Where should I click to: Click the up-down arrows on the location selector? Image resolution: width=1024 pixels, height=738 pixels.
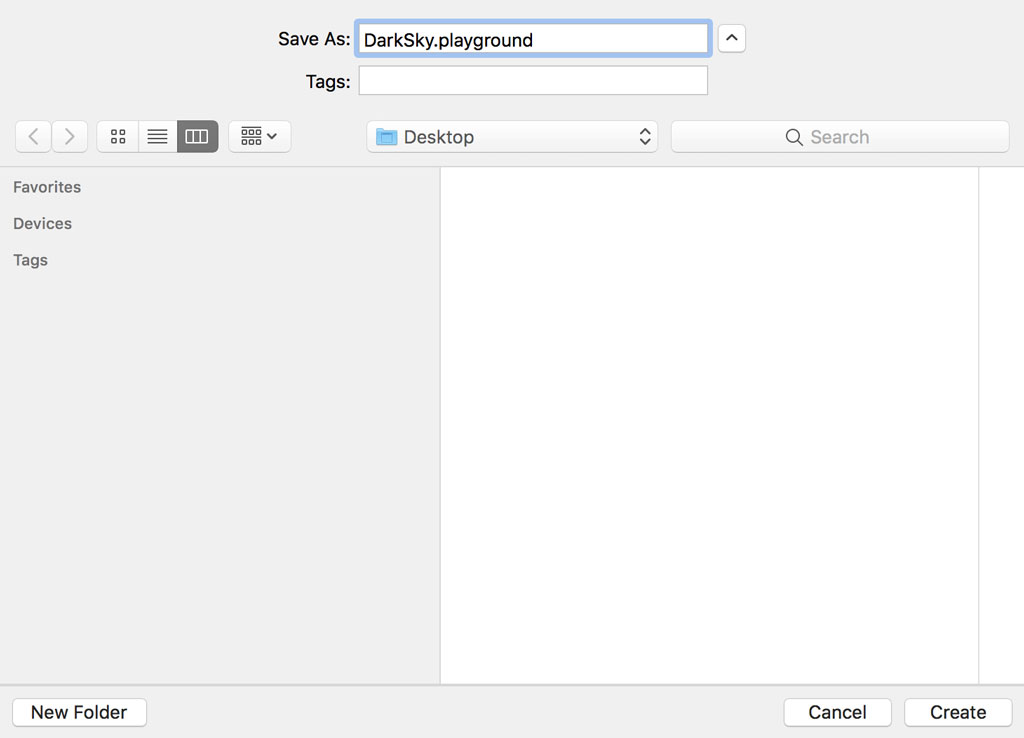tap(645, 136)
